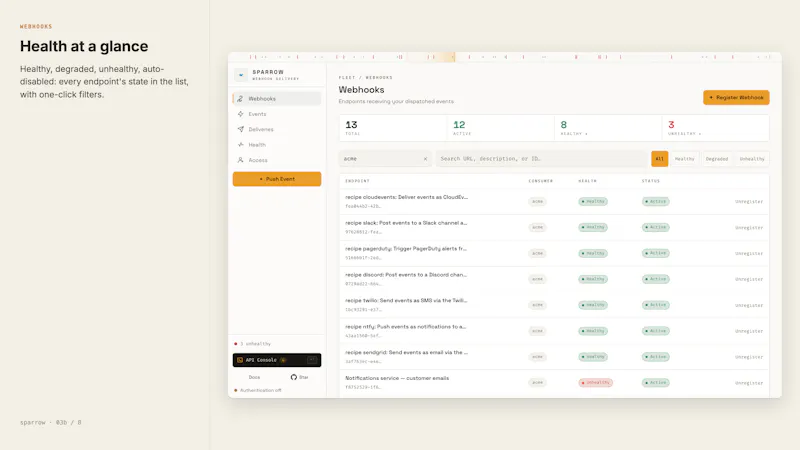Viewport: 800px width, 450px height.
Task: Open the recipe slack endpoint row
Action: [554, 228]
